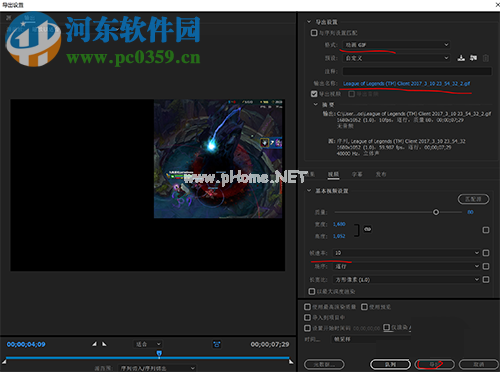Click the left In-point marker on timeline
Screen dimensions: 500x372
point(4,361)
